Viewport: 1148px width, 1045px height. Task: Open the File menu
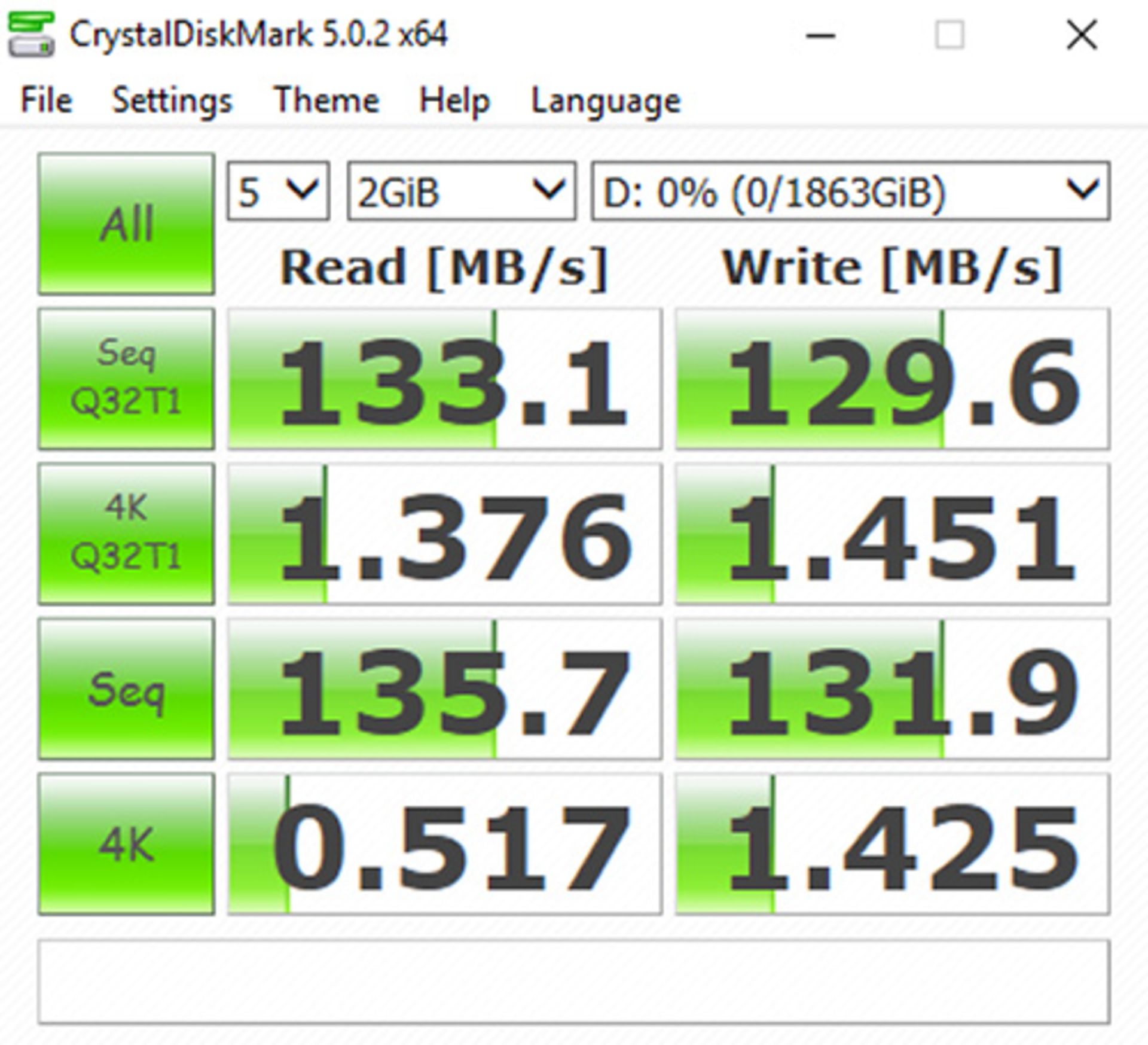point(46,100)
